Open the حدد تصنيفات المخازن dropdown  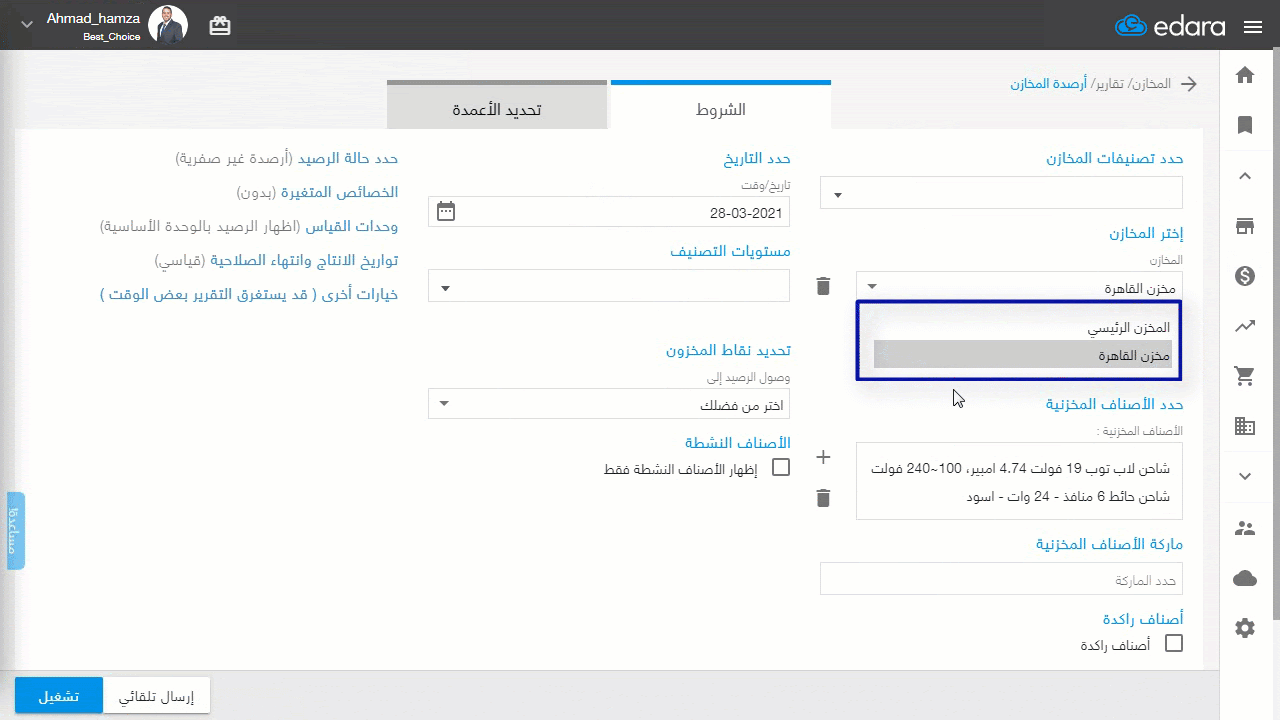1001,193
